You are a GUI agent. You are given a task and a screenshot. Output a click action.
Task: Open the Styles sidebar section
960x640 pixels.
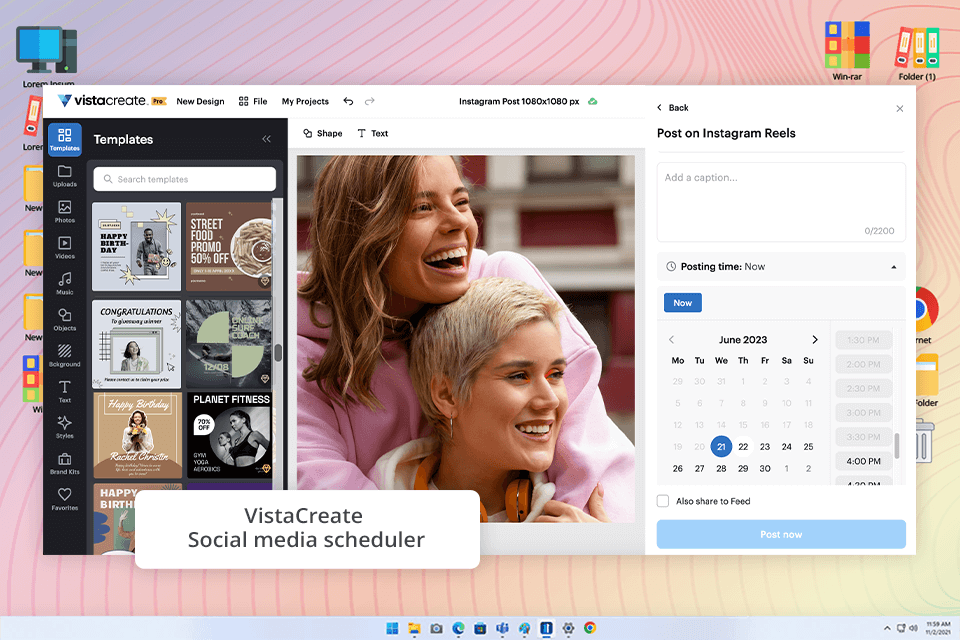click(x=64, y=427)
